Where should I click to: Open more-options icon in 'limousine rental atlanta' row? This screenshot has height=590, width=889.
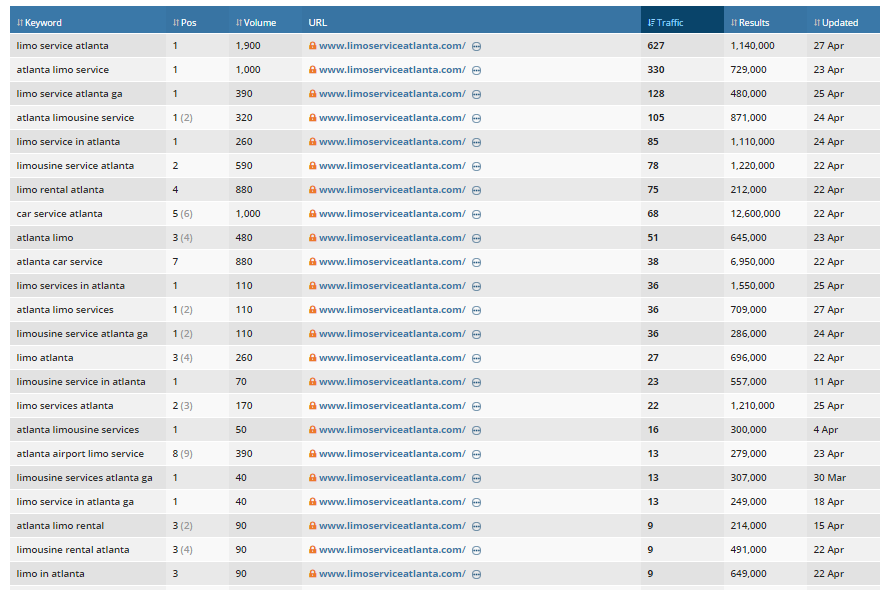tap(477, 550)
